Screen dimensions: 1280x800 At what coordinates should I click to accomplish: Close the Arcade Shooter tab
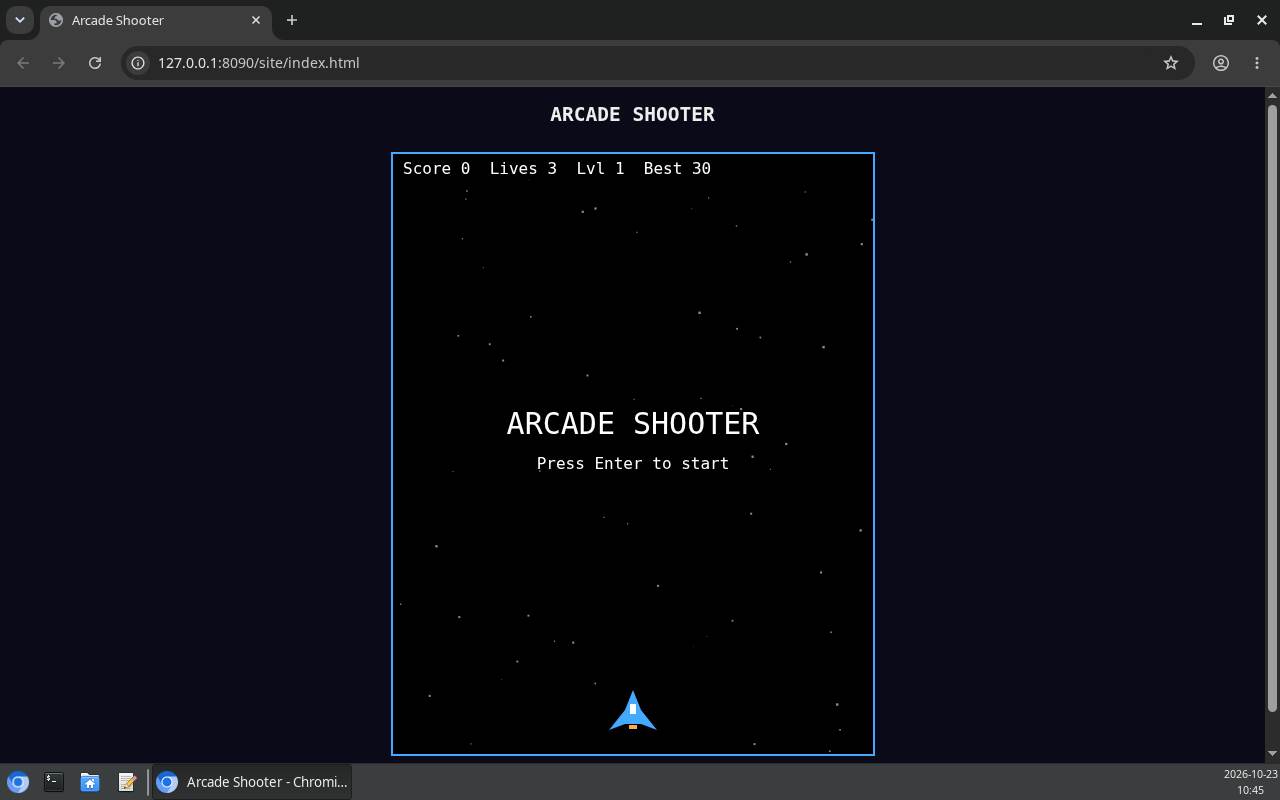pyautogui.click(x=256, y=20)
